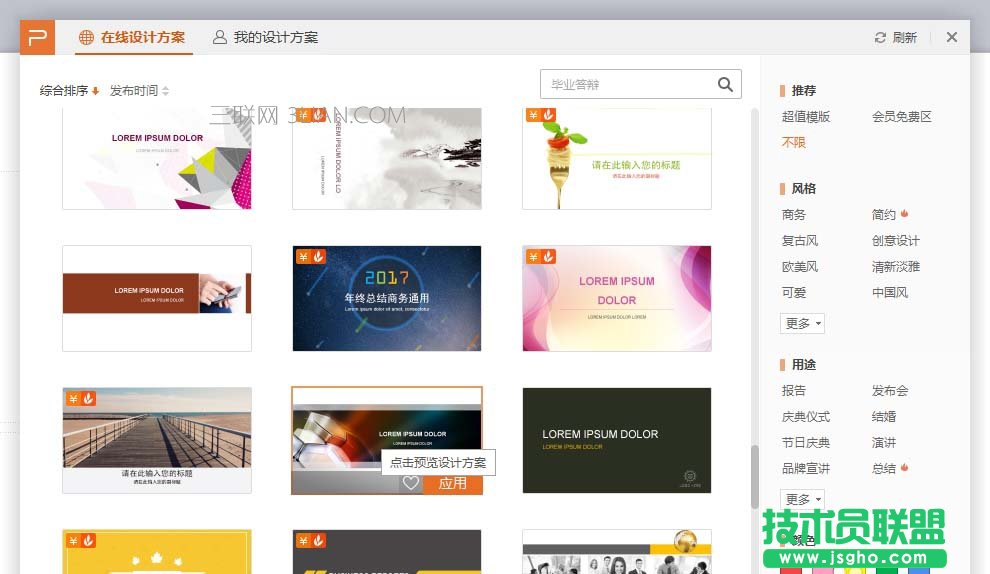
Task: Open the wooden pier beach template
Action: coord(157,440)
